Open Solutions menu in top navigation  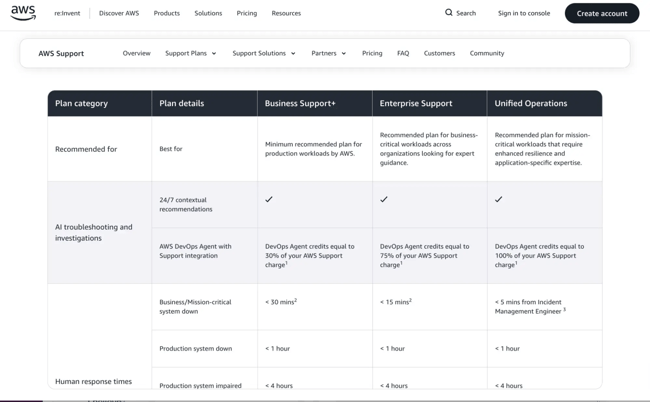[208, 13]
